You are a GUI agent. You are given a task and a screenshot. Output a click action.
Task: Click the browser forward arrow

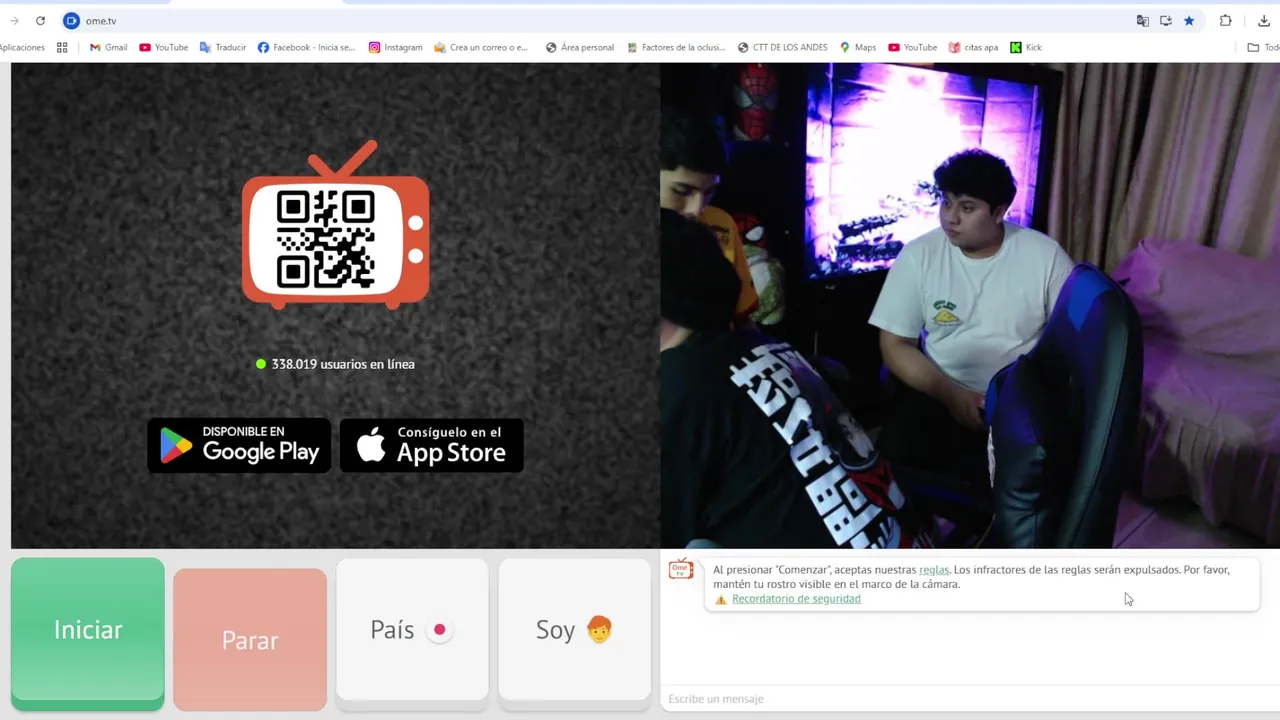tap(14, 20)
